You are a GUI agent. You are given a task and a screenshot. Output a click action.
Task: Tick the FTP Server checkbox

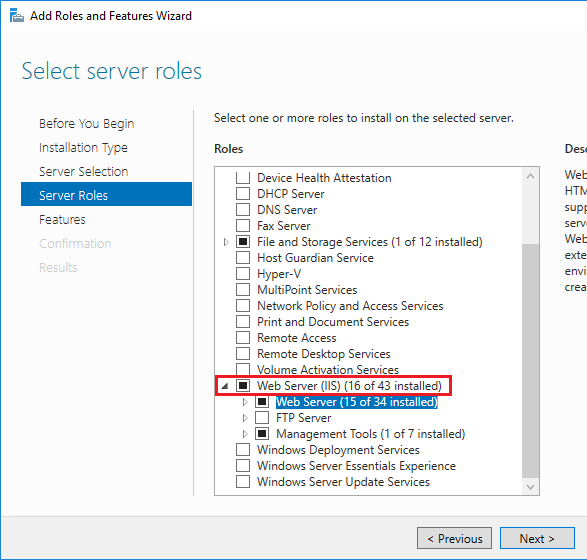tap(262, 418)
